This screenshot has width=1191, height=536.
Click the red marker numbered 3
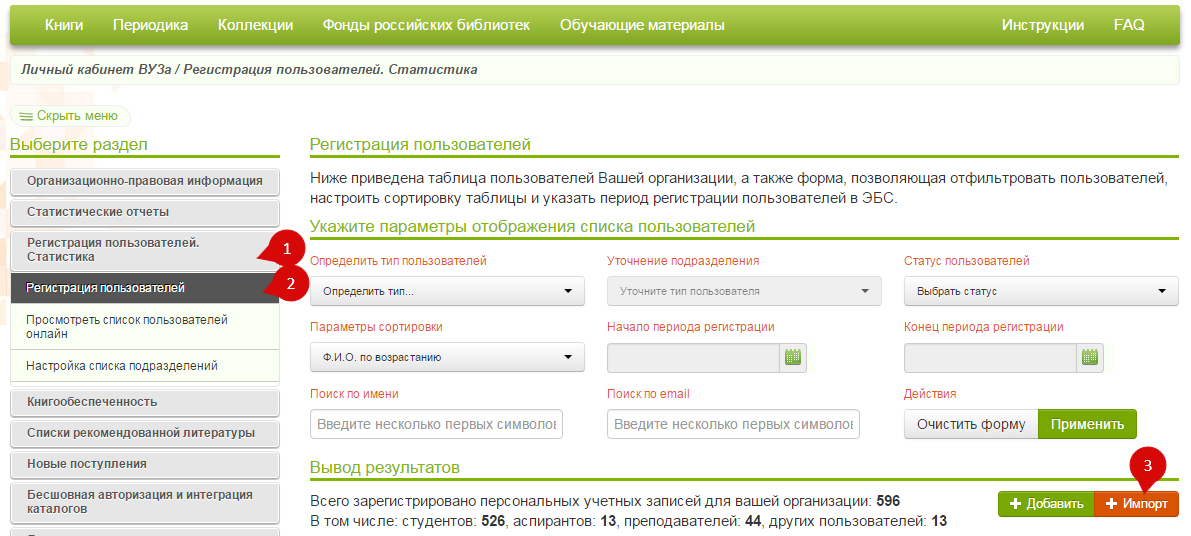tap(1148, 466)
